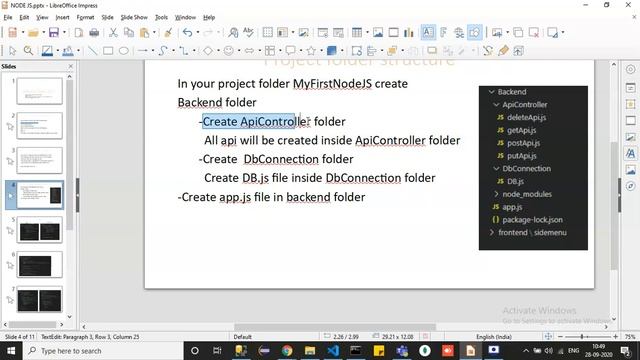Viewport: 640px width, 360px height.
Task: Open the Save button dropdown arrow
Action: click(64, 32)
